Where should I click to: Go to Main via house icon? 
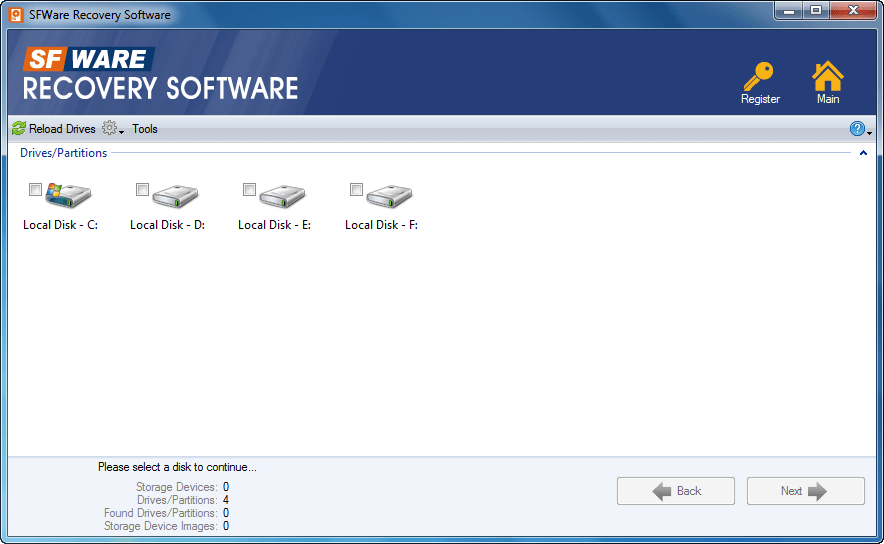coord(827,76)
